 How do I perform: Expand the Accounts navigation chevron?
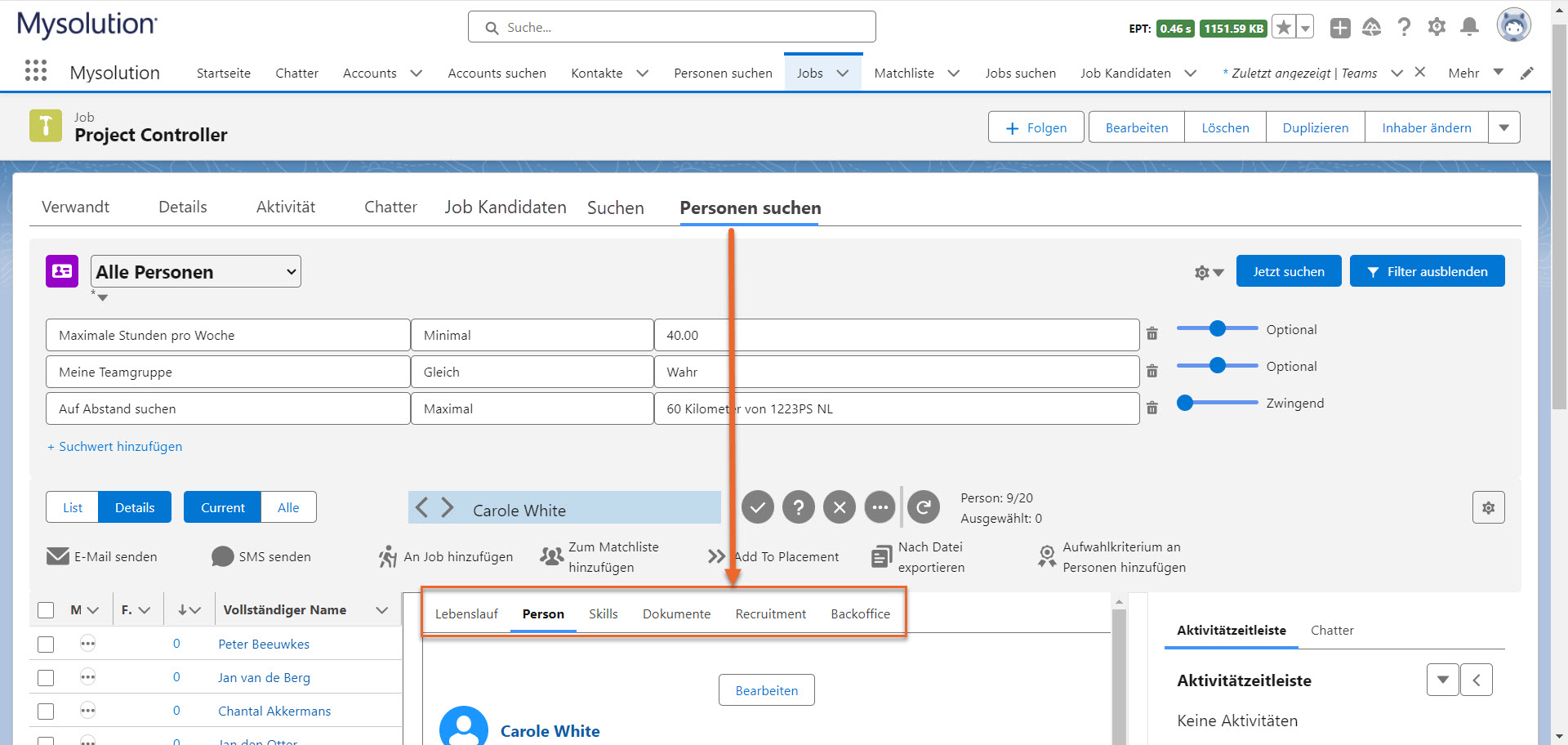[416, 74]
